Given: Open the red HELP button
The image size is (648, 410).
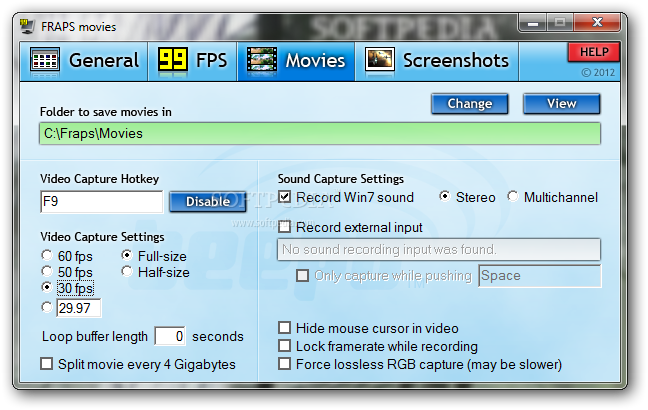Looking at the screenshot, I should (x=594, y=52).
